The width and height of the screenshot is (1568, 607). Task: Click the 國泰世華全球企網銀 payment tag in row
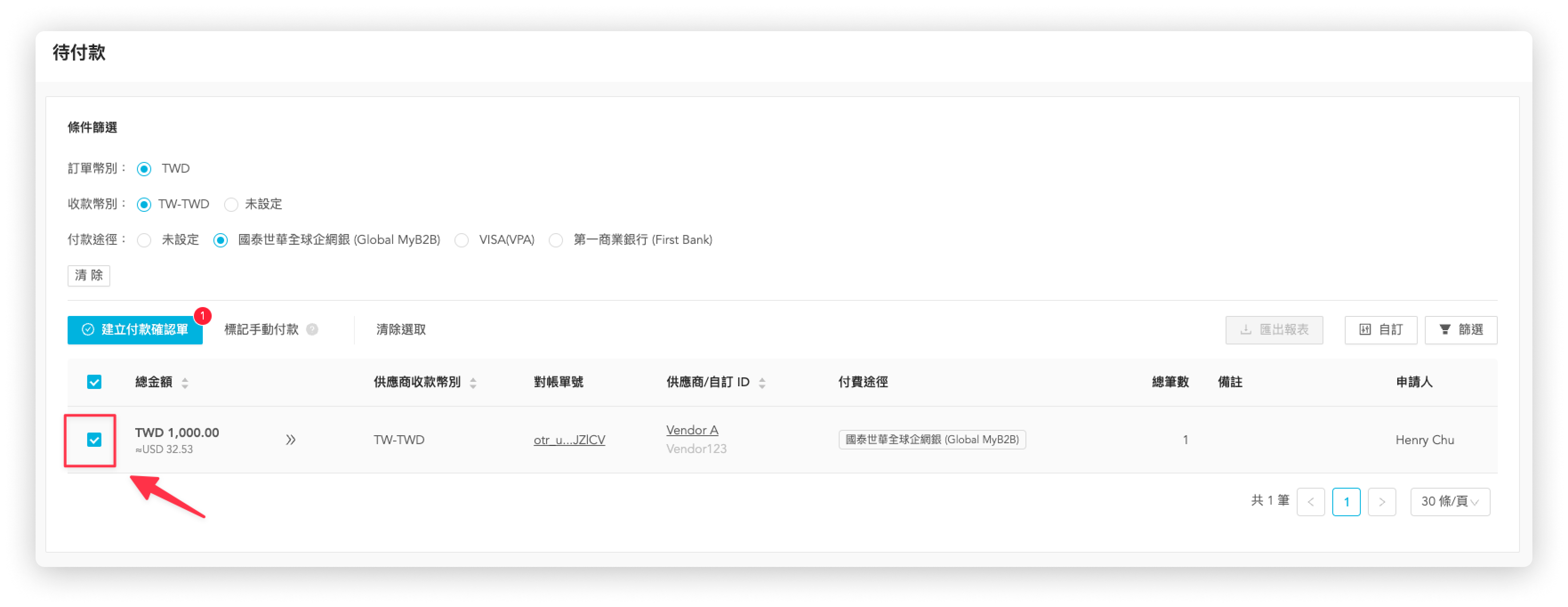[932, 440]
